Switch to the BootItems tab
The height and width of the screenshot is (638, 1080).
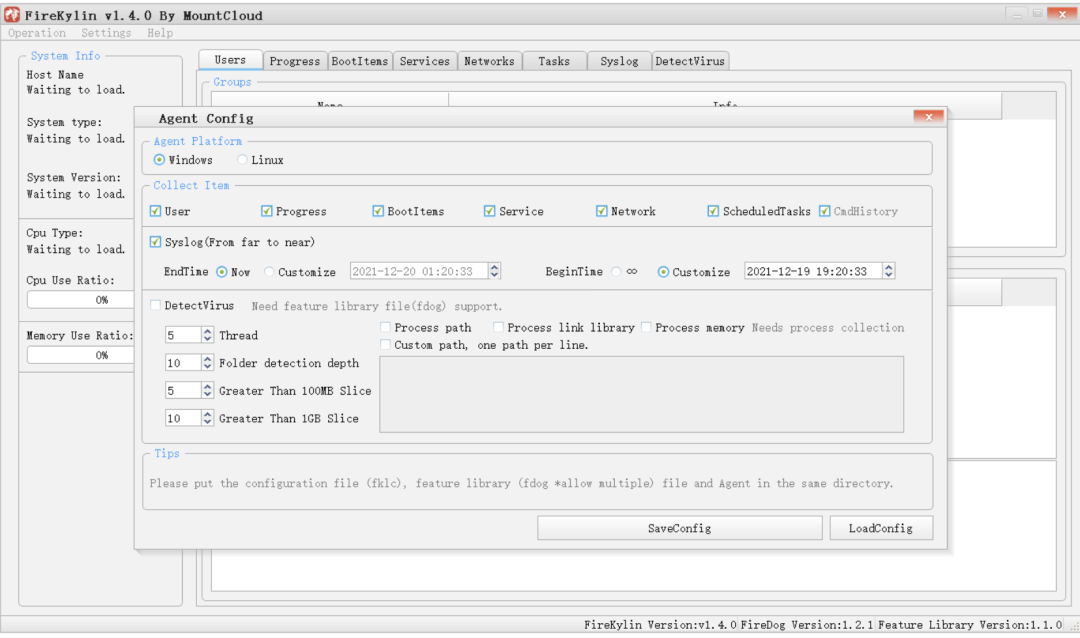[360, 61]
